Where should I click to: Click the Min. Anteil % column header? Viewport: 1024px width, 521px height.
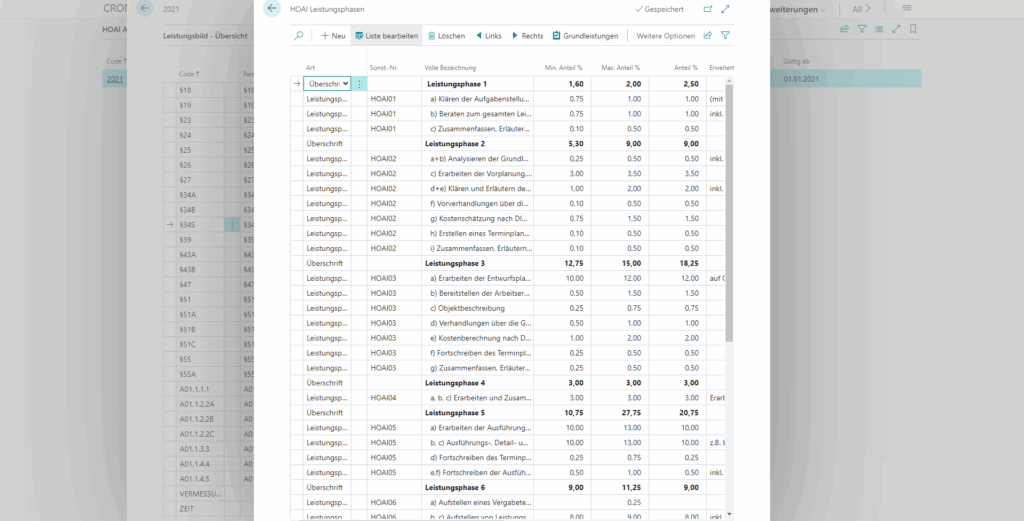click(x=564, y=67)
